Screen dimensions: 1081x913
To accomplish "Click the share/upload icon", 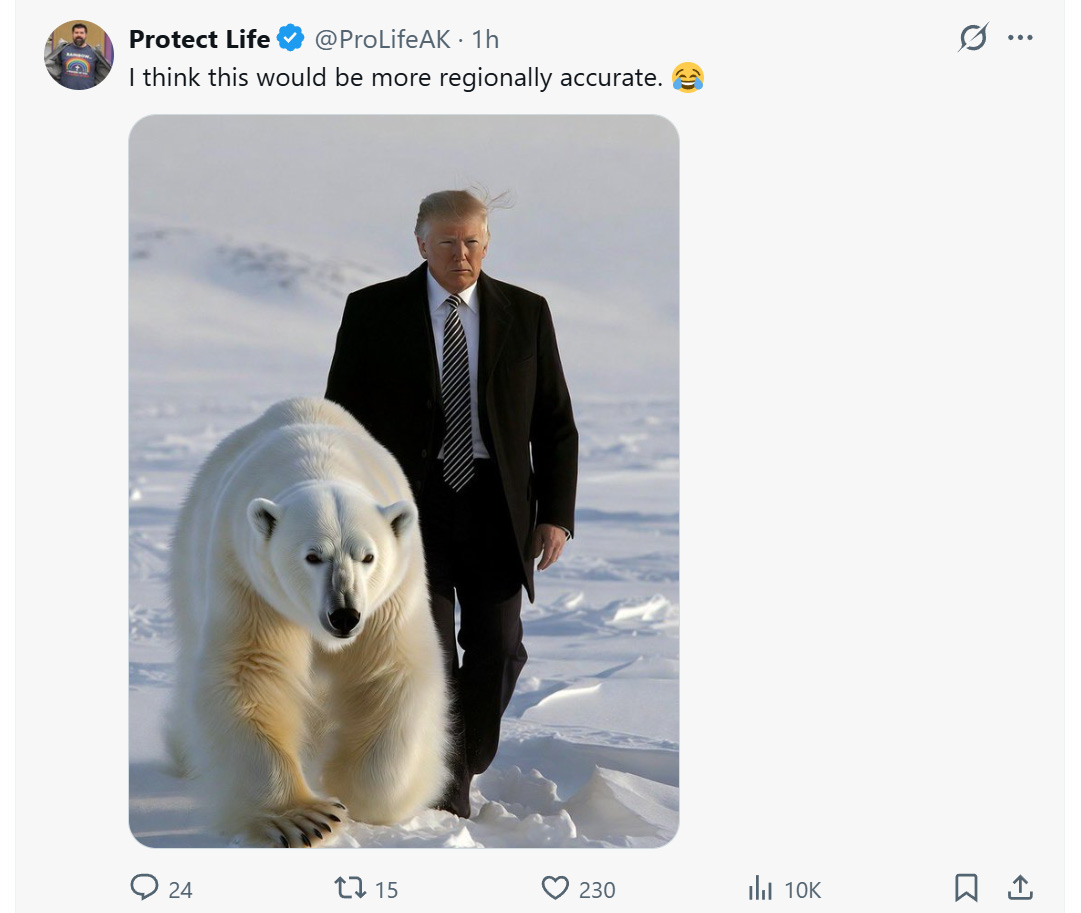I will 1021,887.
